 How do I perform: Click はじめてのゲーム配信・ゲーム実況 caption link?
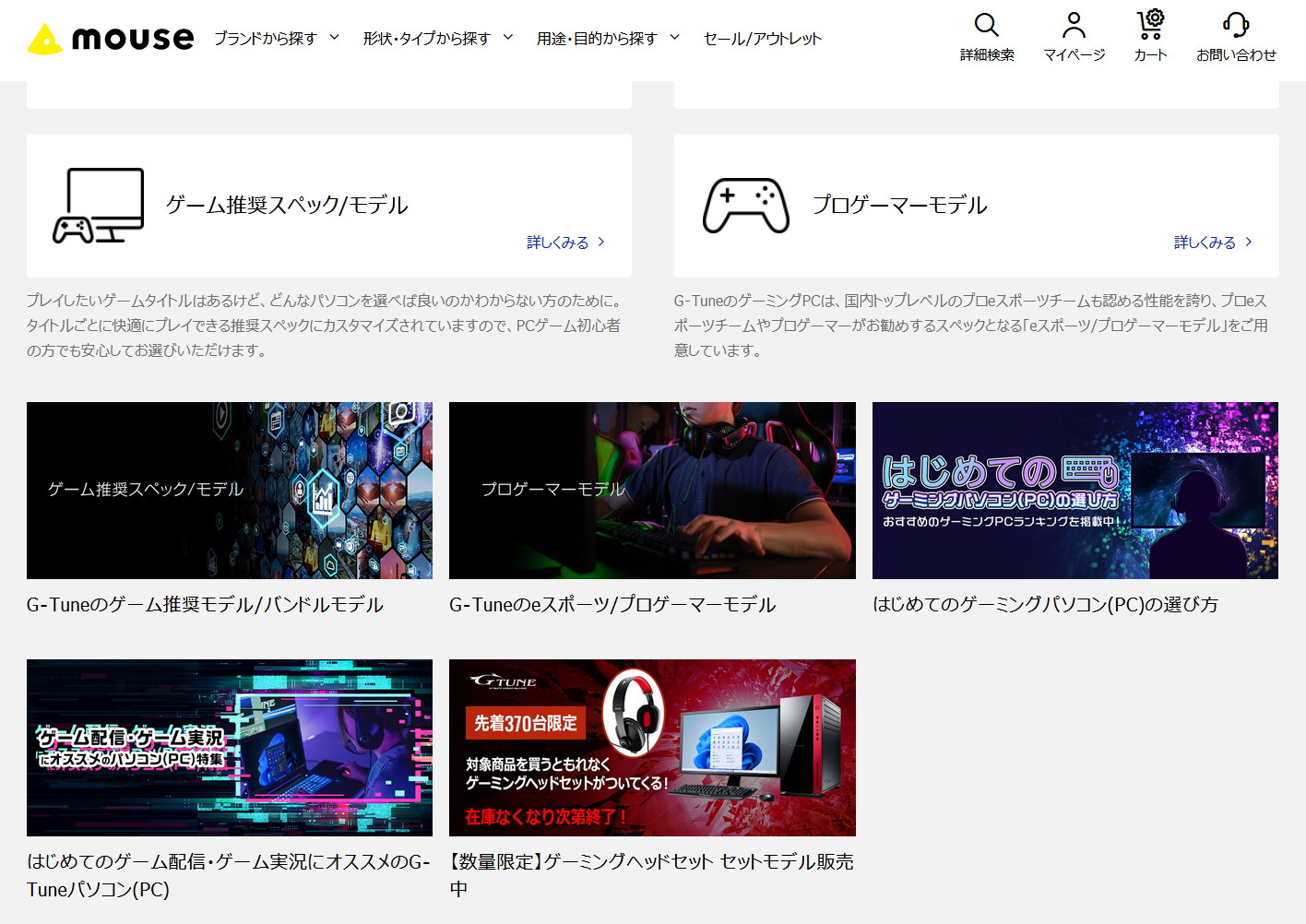click(229, 875)
